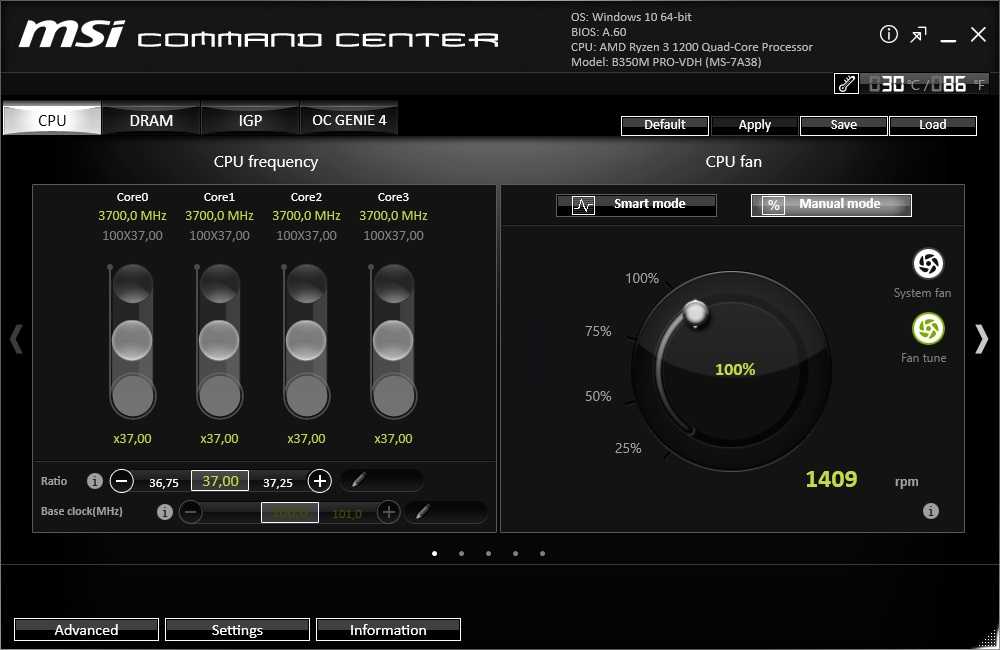Click the info icon below the rpm reading
This screenshot has height=650, width=1000.
[930, 511]
